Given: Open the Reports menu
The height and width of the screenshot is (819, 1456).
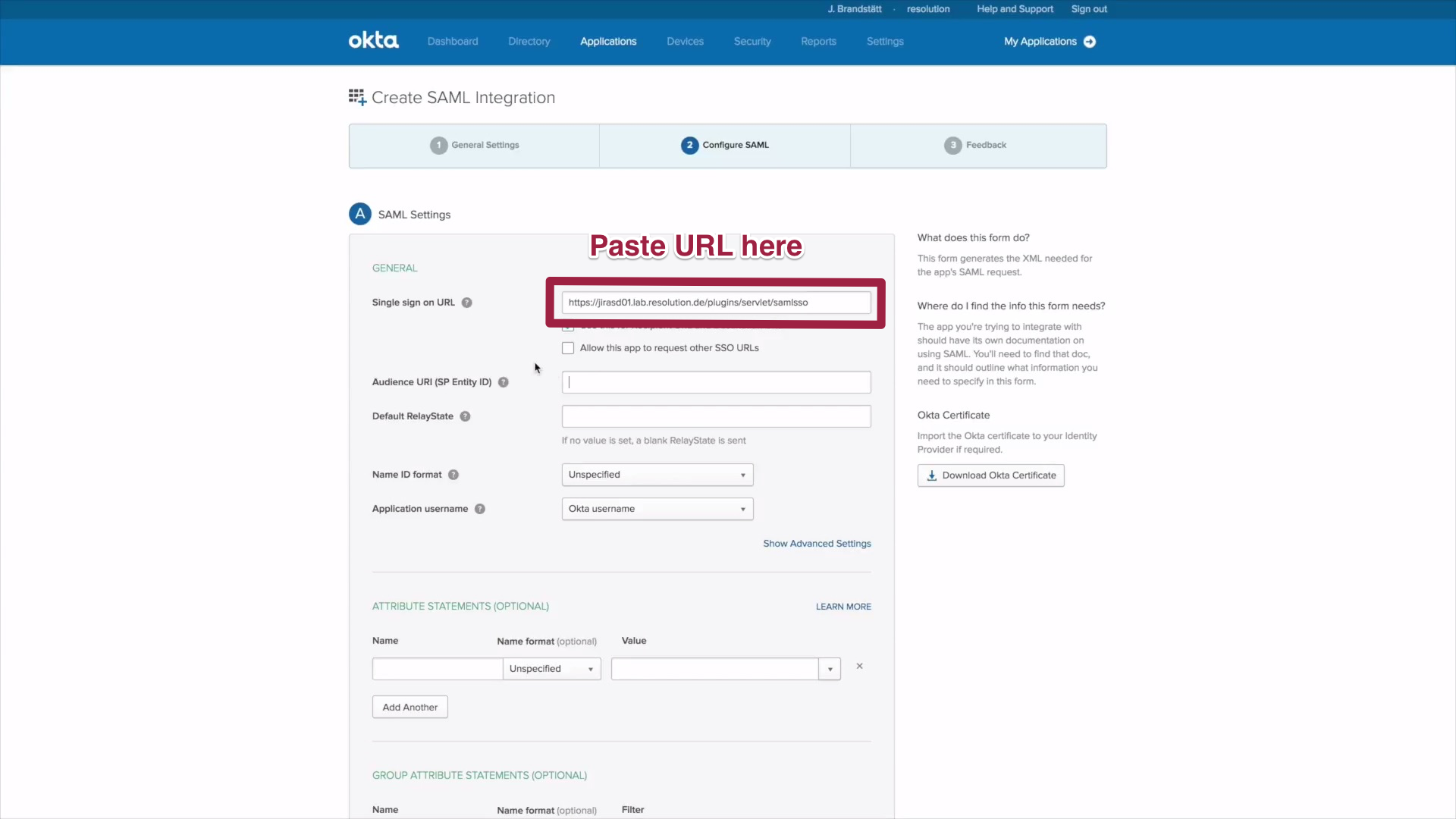Looking at the screenshot, I should (x=819, y=42).
